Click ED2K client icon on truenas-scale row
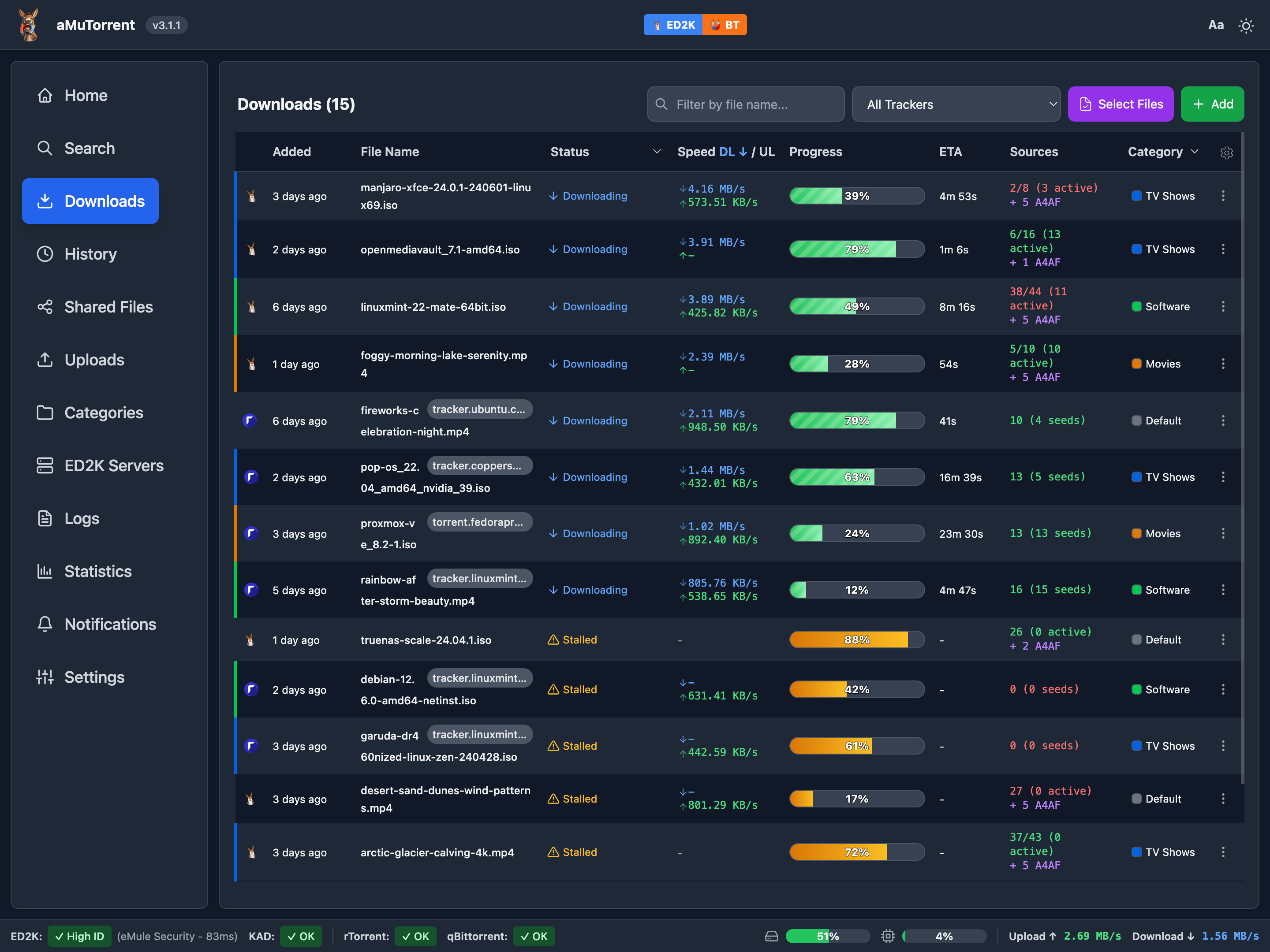Image resolution: width=1270 pixels, height=952 pixels. click(250, 640)
